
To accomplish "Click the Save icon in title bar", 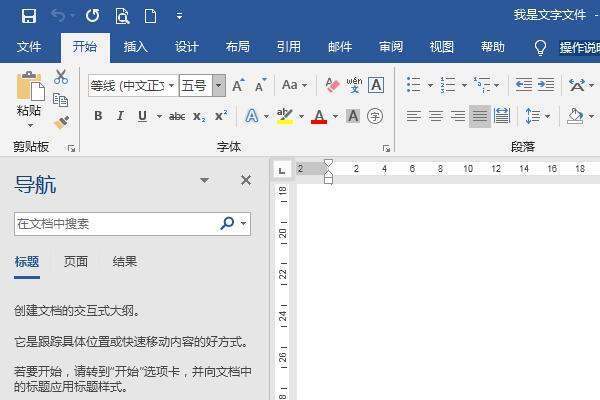I will 28,16.
